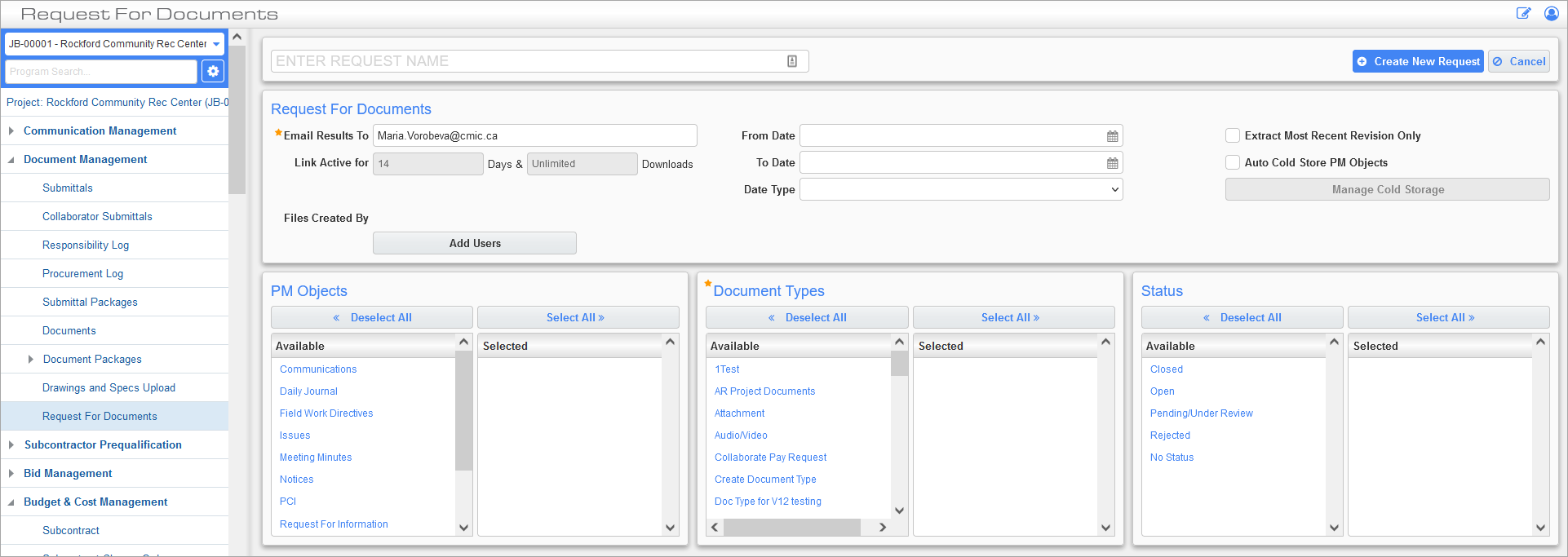The height and width of the screenshot is (557, 1568).
Task: Click the edit notes icon in header
Action: [x=1523, y=13]
